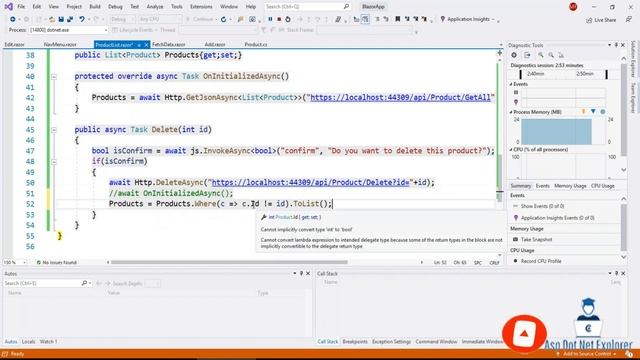This screenshot has width=640, height=360.
Task: Save the current file icon
Action: click(61, 19)
